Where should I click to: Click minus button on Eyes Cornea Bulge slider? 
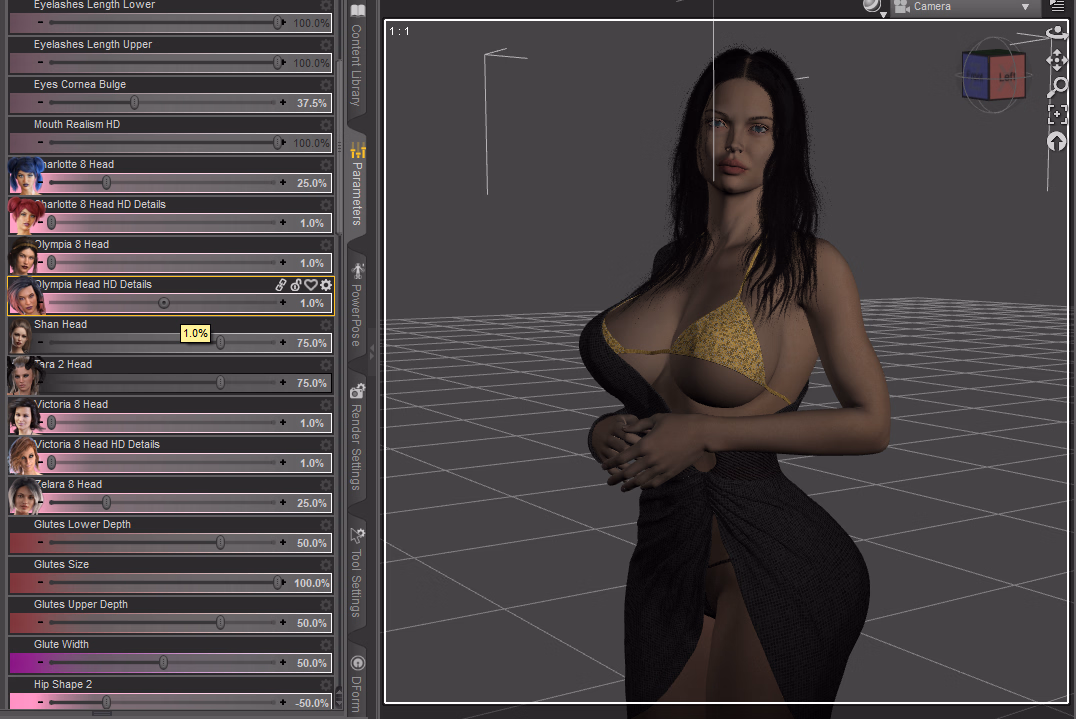(40, 103)
